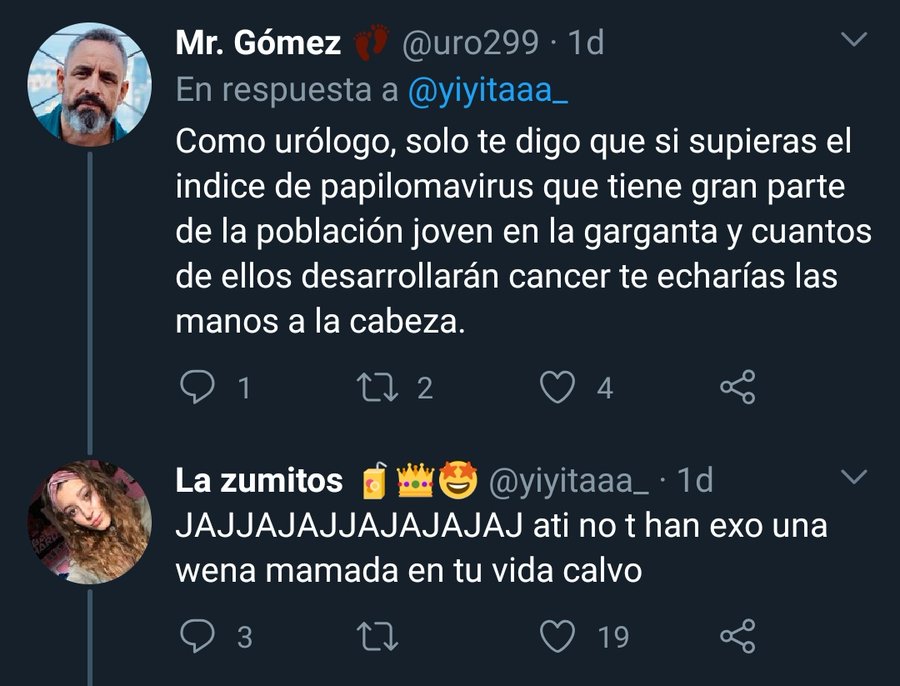Open the options chevron on Mr. Gómez's tweet
The width and height of the screenshot is (900, 686).
(853, 41)
